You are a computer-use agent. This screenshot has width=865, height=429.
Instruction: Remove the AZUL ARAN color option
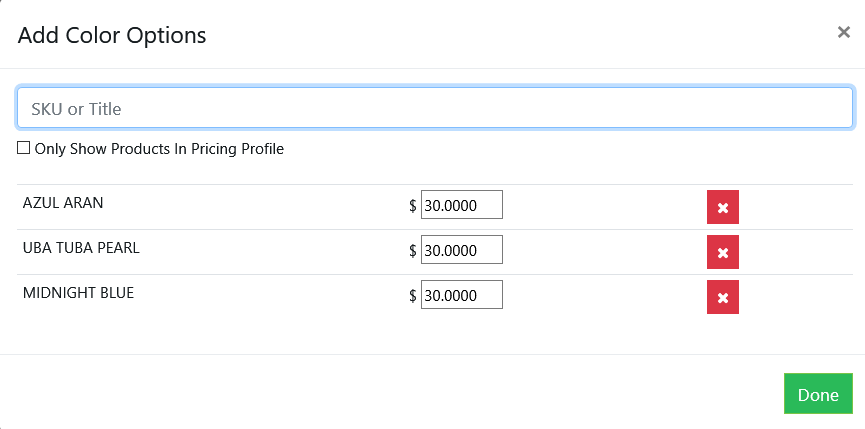point(722,207)
